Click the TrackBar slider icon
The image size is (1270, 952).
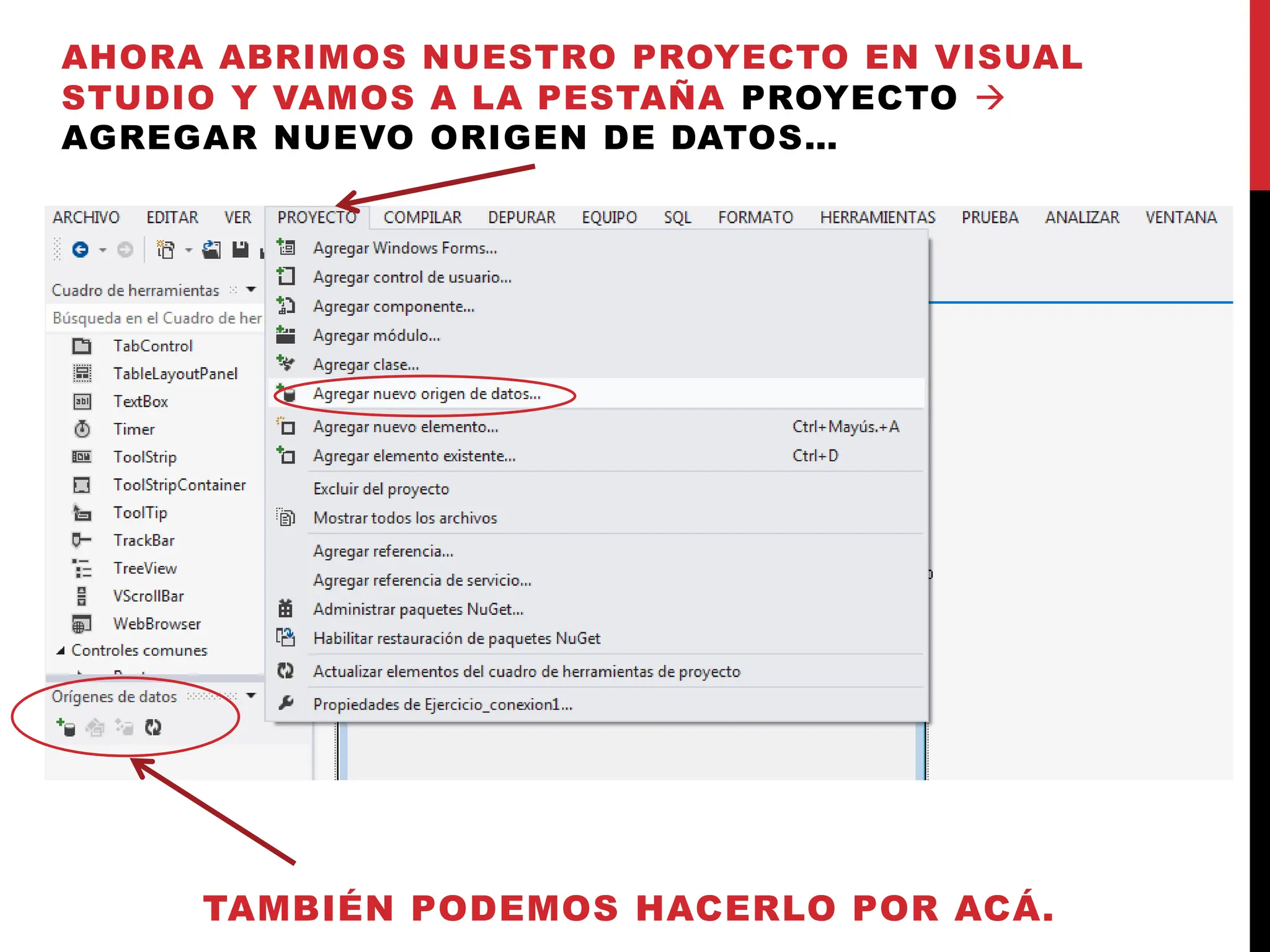pos(82,540)
